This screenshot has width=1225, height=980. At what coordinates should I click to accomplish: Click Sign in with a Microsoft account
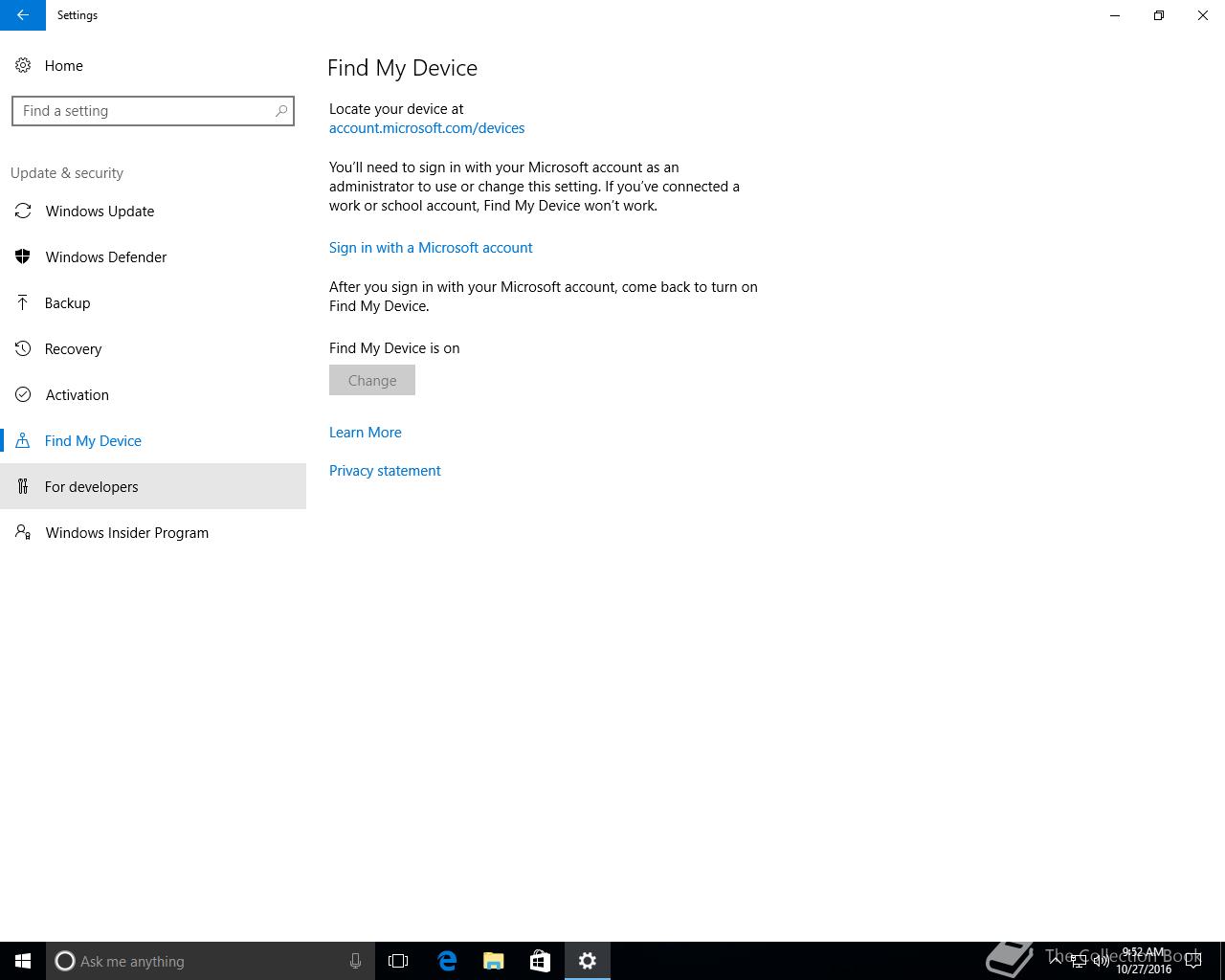(x=431, y=248)
